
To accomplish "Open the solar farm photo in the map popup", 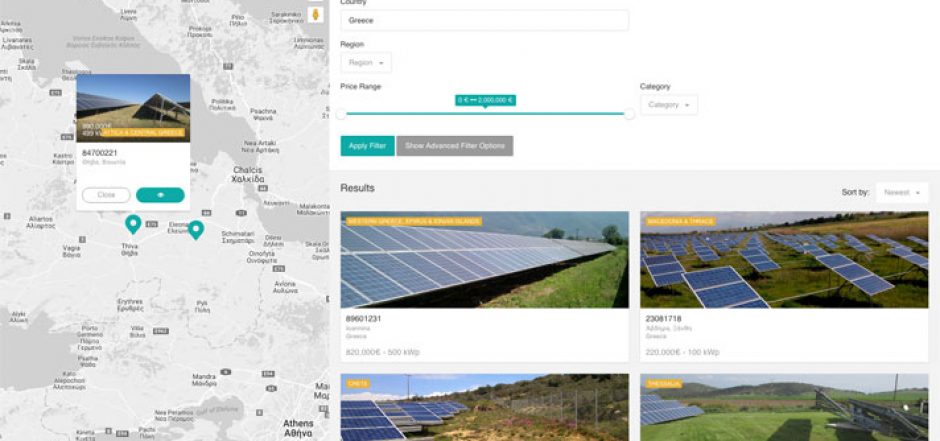I will (133, 108).
